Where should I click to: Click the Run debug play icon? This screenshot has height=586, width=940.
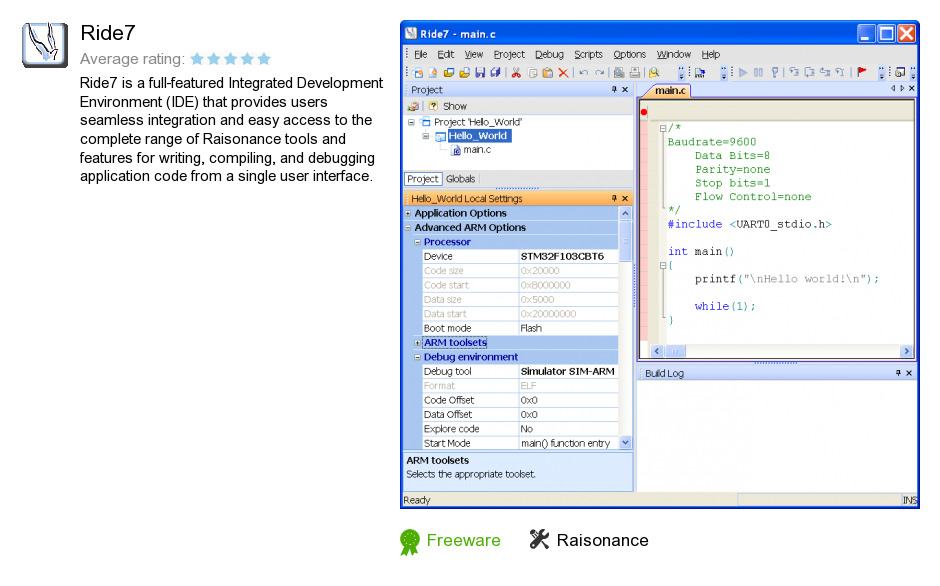(743, 73)
